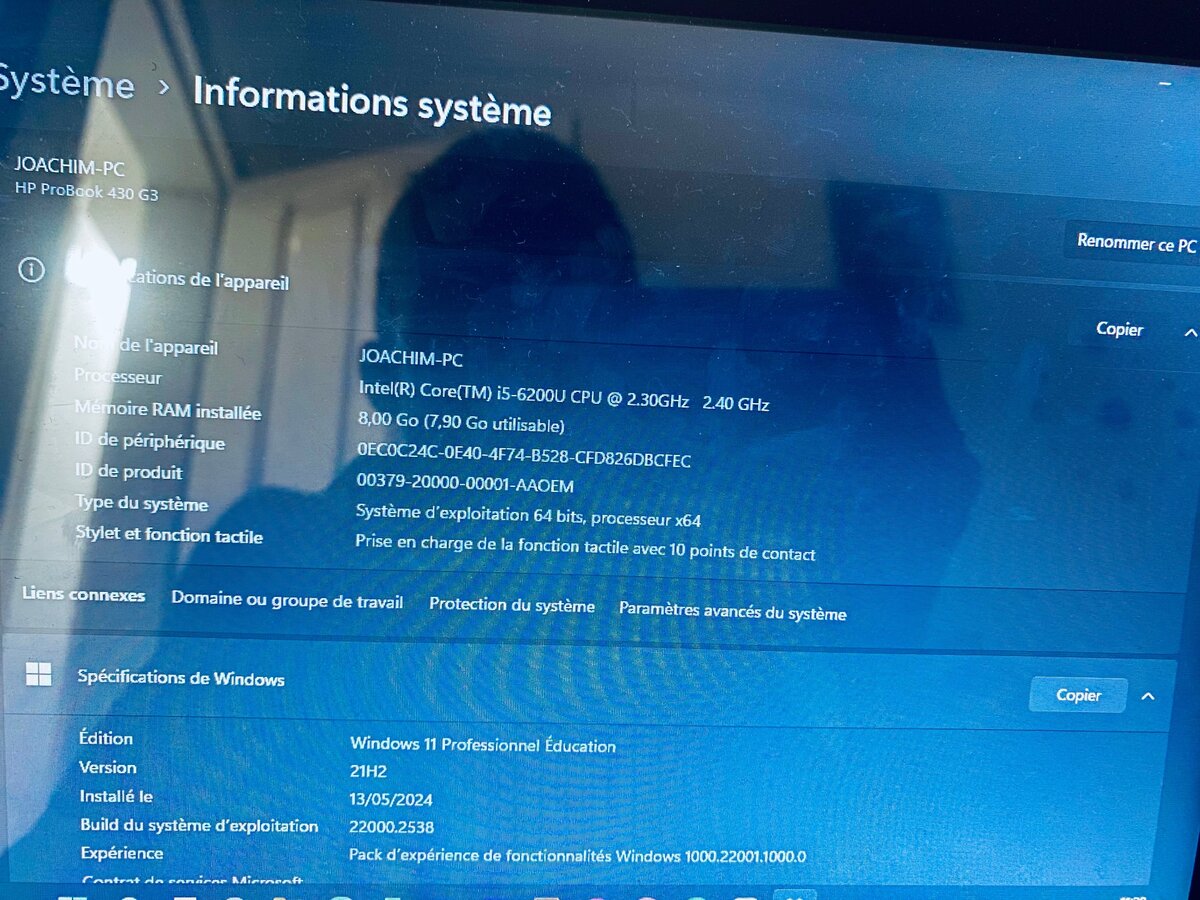Click the Build du système d'exploitation label
The image size is (1200, 900).
199,826
